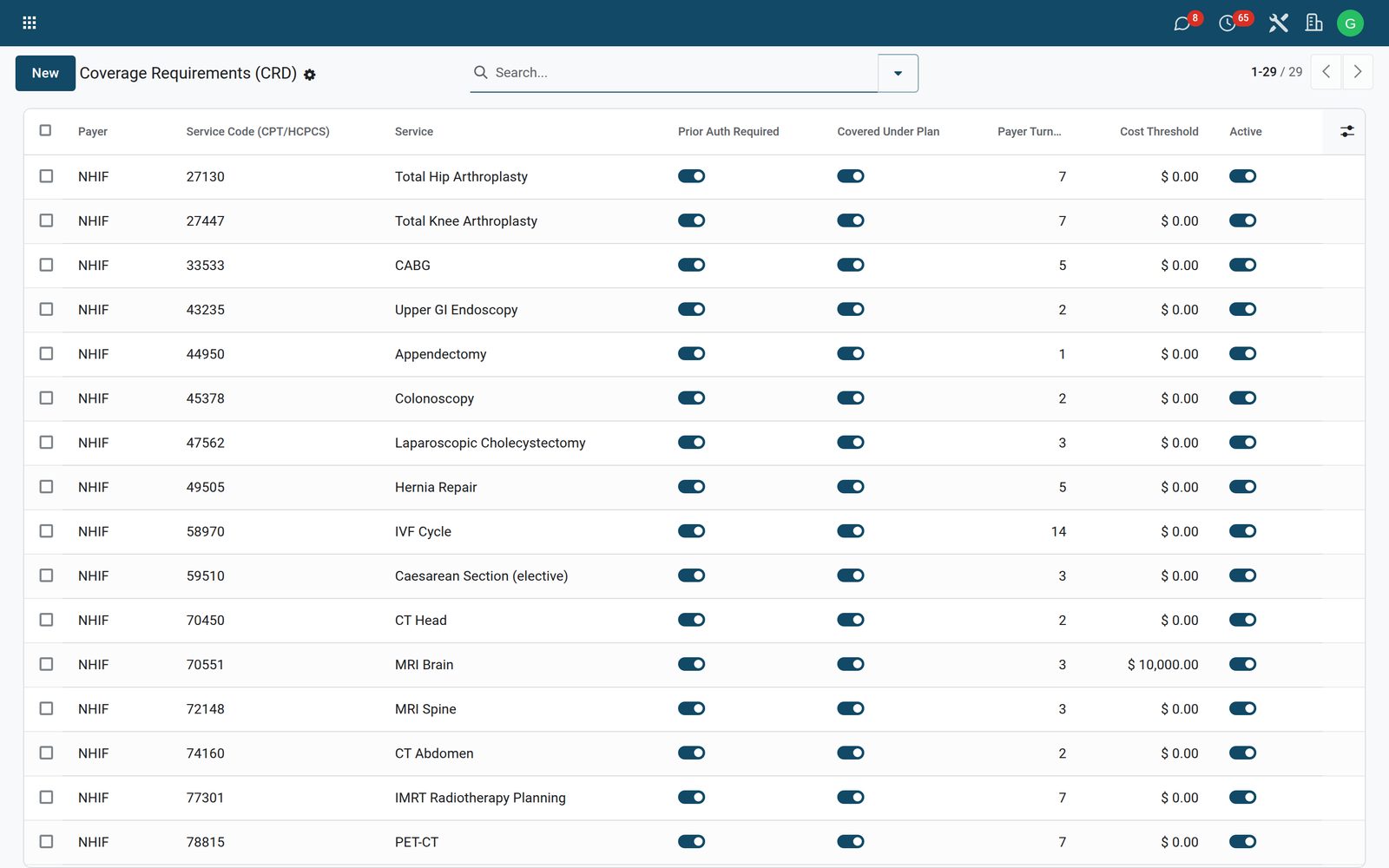Expand the search options dropdown arrow
The height and width of the screenshot is (868, 1389).
(x=898, y=73)
